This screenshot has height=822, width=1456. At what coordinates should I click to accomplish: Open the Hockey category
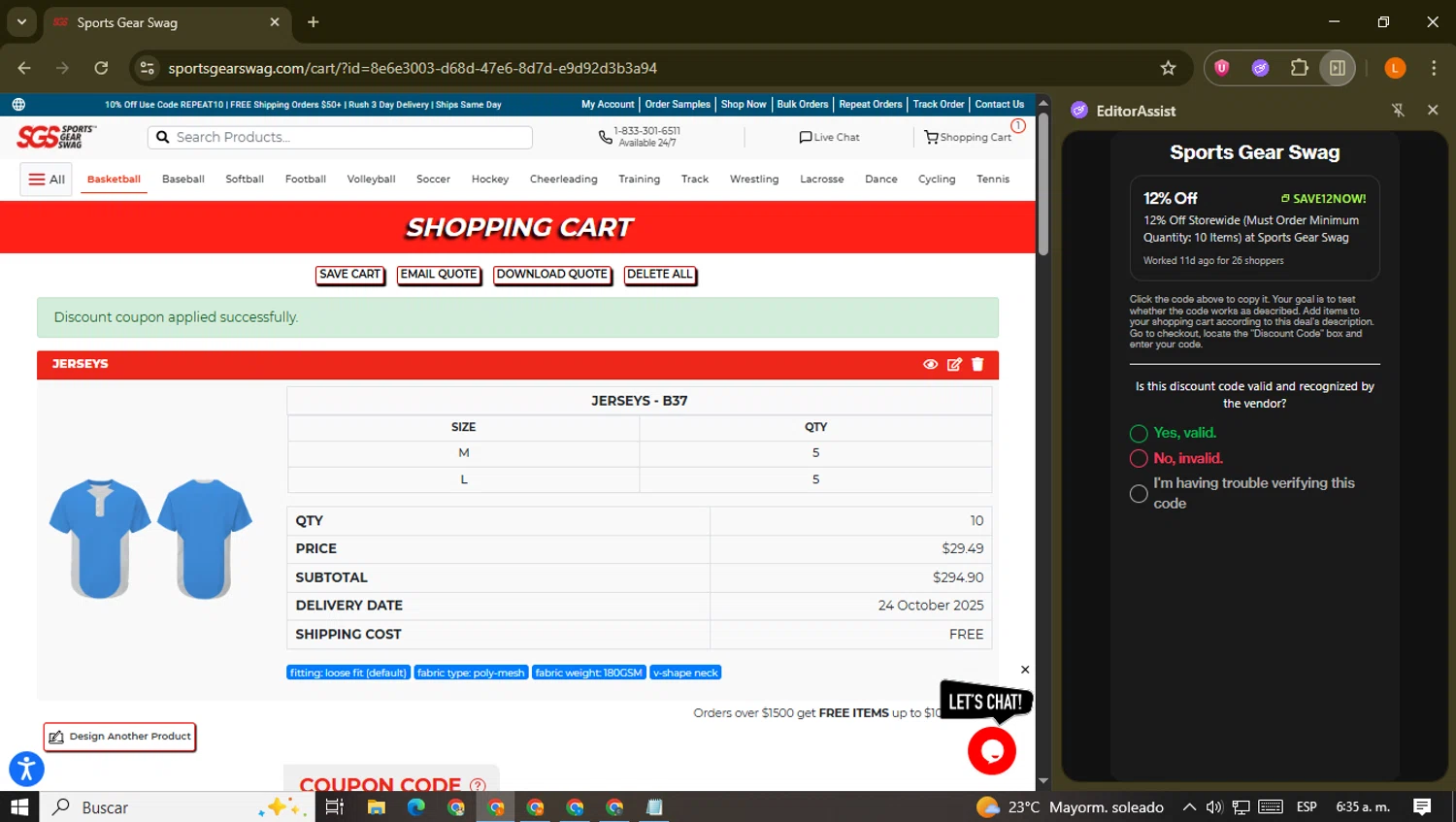pos(490,180)
